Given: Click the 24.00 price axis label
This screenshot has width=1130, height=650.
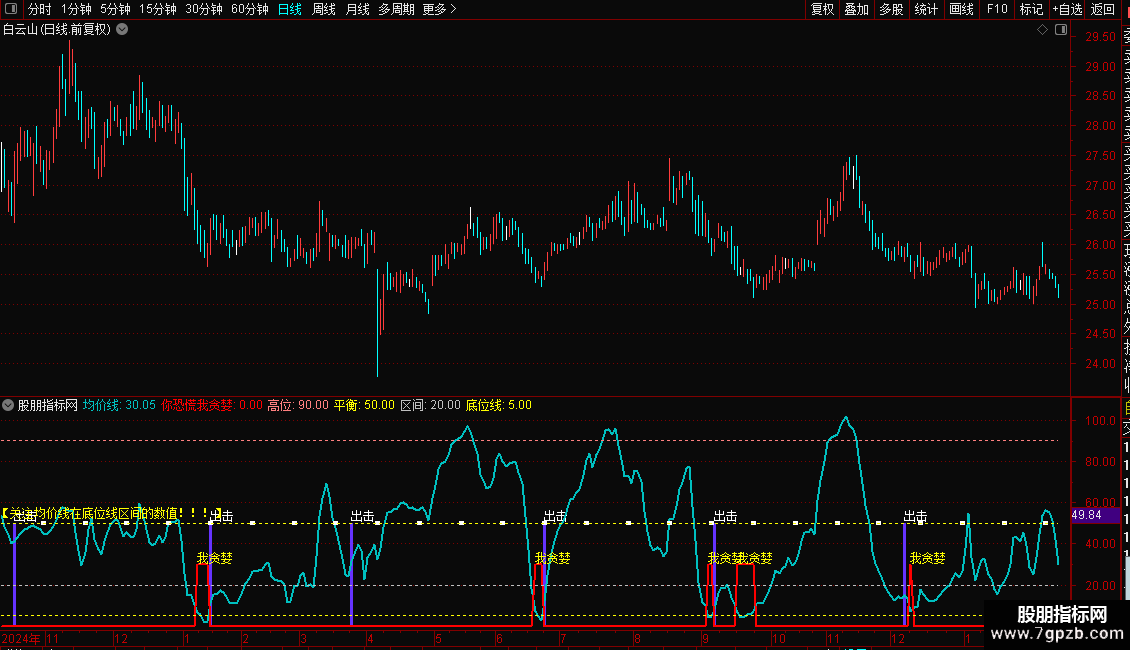Looking at the screenshot, I should pyautogui.click(x=1100, y=364).
